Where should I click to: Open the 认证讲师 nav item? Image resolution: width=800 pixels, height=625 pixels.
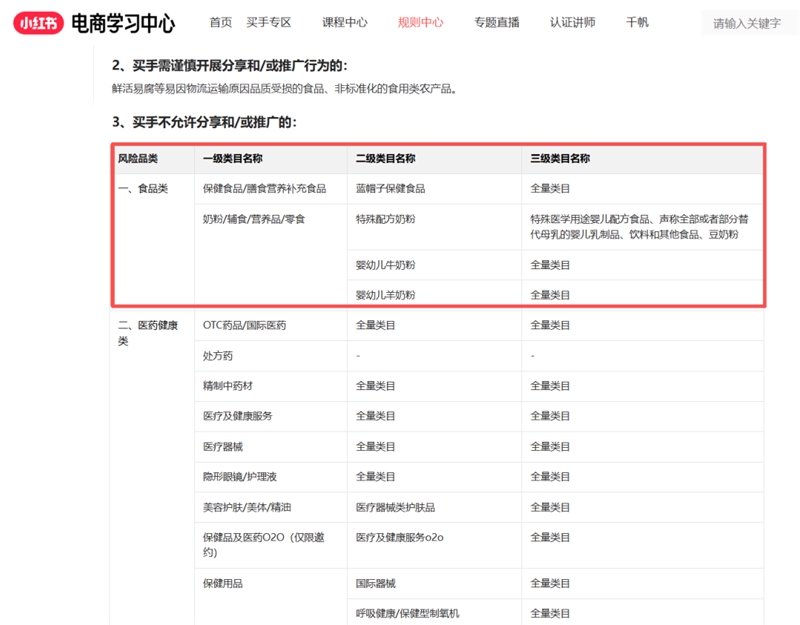pos(572,22)
